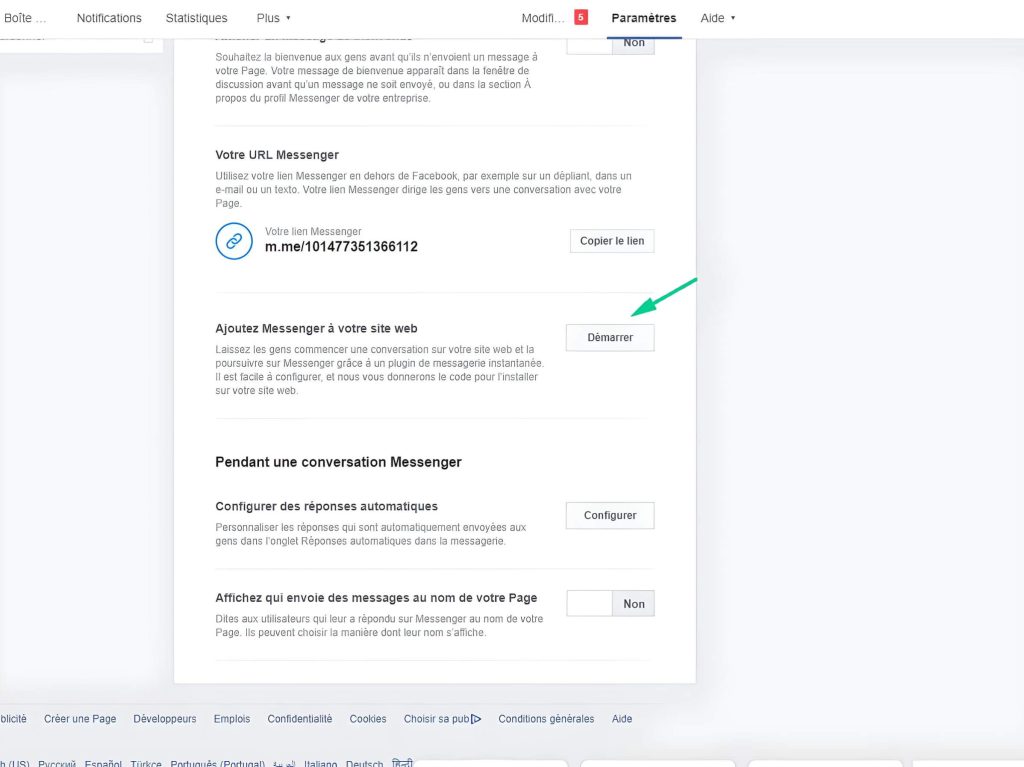This screenshot has width=1024, height=767.
Task: Open the Notifications tab
Action: [x=109, y=18]
